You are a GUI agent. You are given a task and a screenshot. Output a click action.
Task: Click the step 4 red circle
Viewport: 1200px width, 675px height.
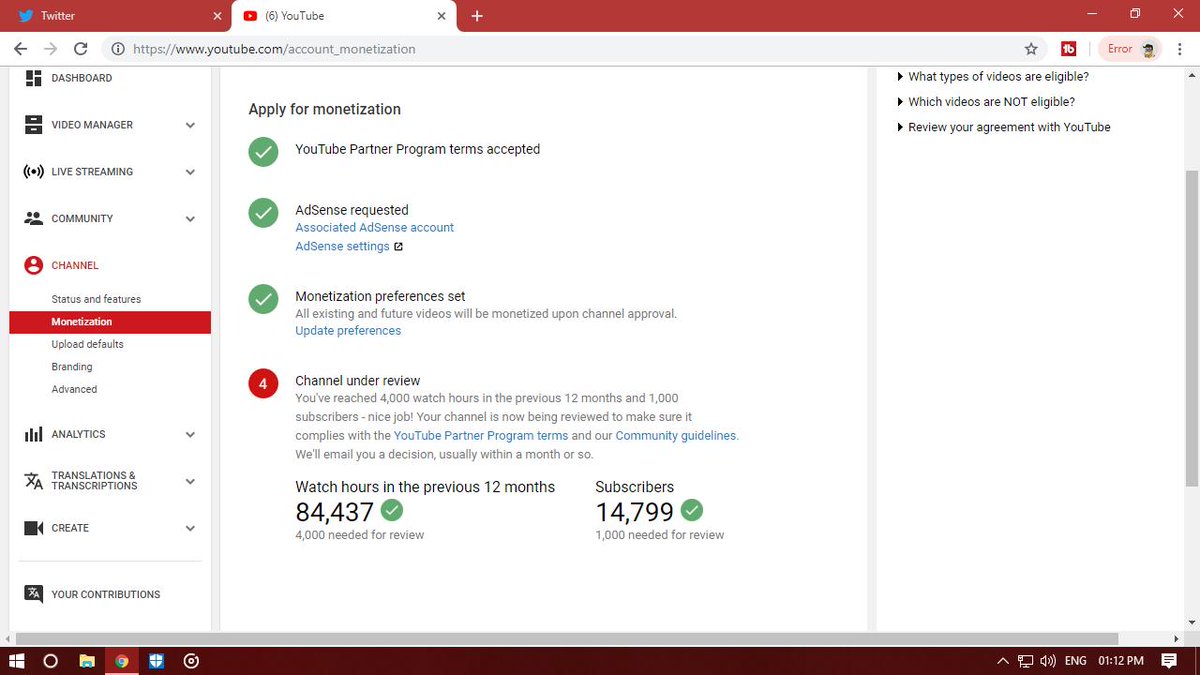click(x=263, y=384)
